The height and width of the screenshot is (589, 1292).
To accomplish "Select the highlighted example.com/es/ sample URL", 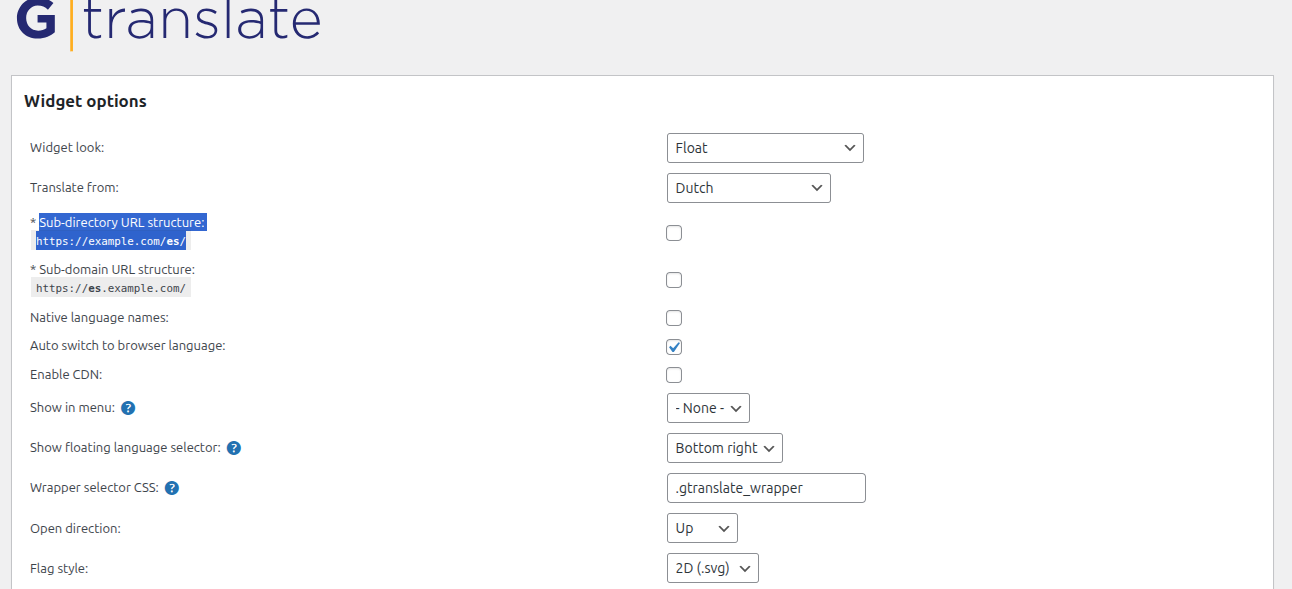I will coord(111,240).
